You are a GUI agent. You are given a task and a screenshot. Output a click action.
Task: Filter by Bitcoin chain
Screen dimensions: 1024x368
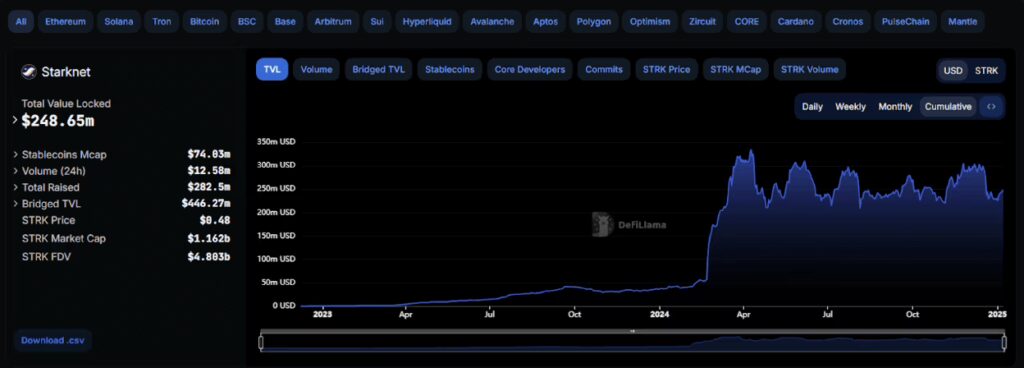click(x=205, y=22)
